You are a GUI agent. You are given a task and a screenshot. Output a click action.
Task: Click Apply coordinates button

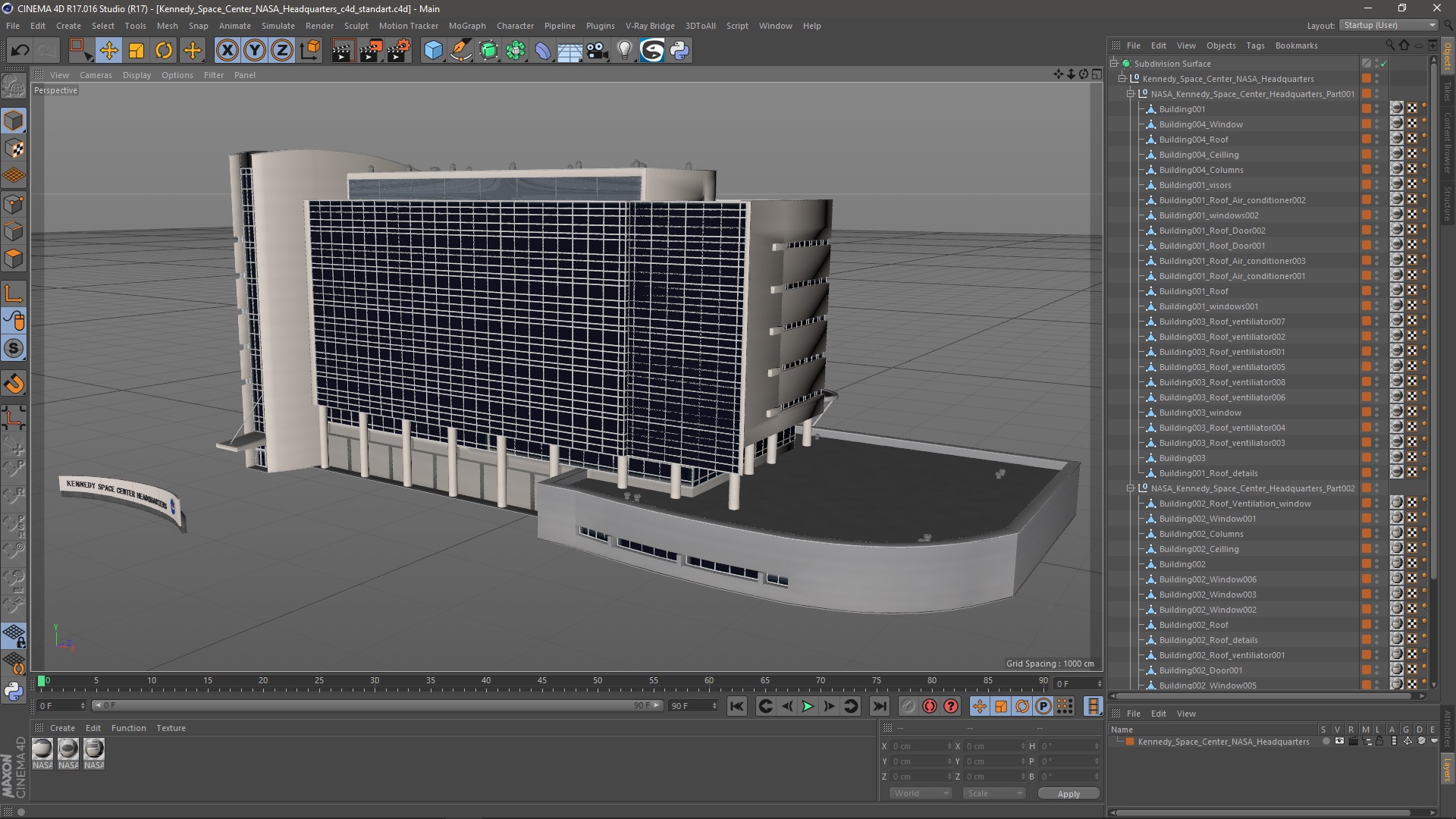[1068, 794]
